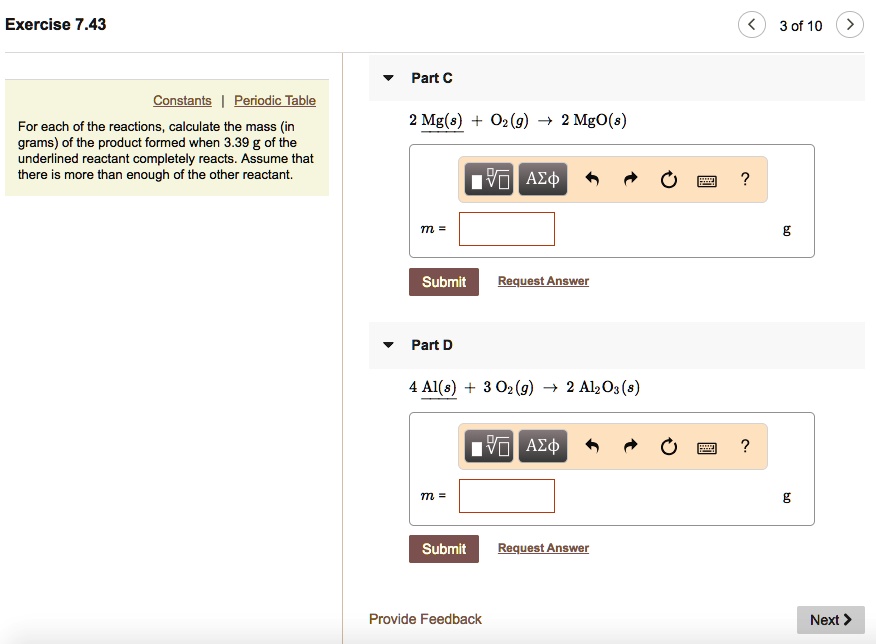The image size is (876, 644).
Task: Open the Periodic Table link
Action: 275,100
